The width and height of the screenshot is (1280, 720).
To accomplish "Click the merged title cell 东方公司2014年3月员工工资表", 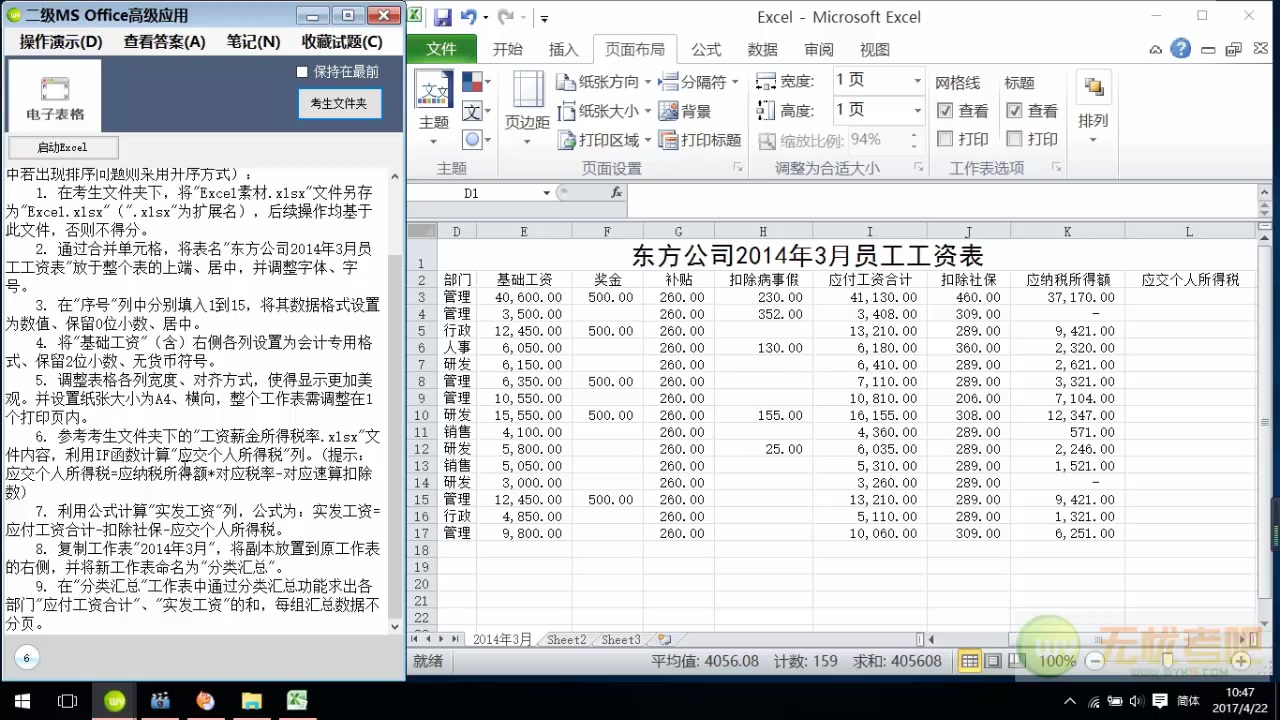I will 807,255.
